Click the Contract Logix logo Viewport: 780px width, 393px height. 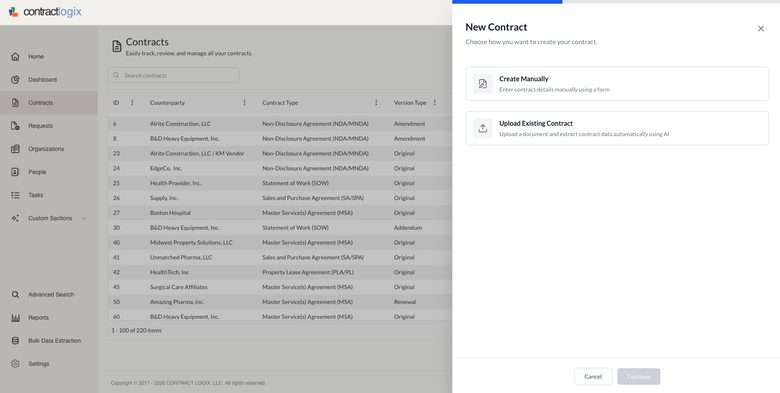tap(45, 12)
